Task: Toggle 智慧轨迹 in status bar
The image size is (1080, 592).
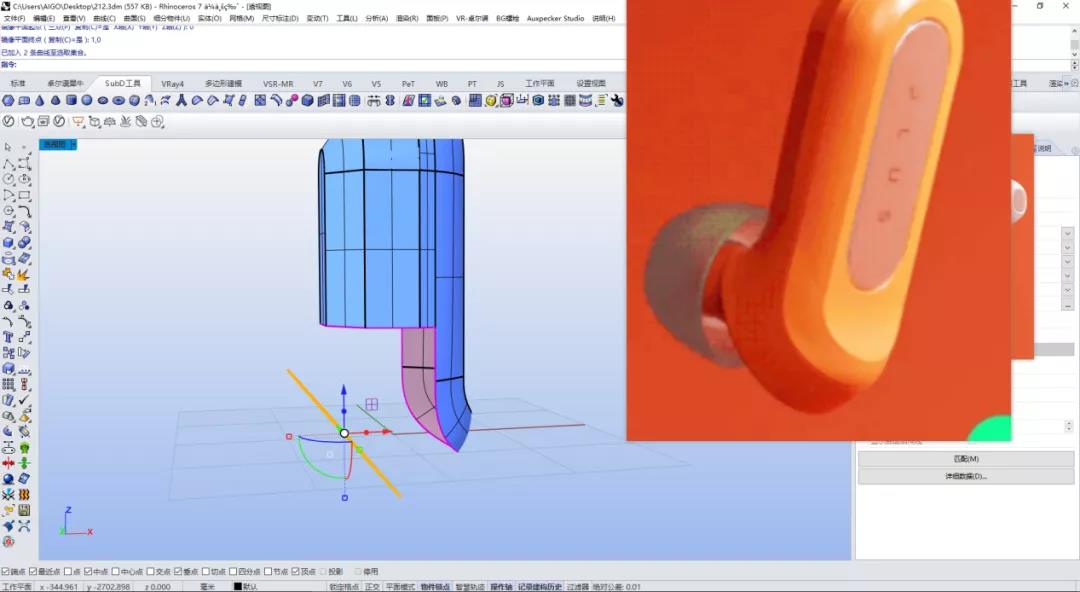Action: point(470,587)
